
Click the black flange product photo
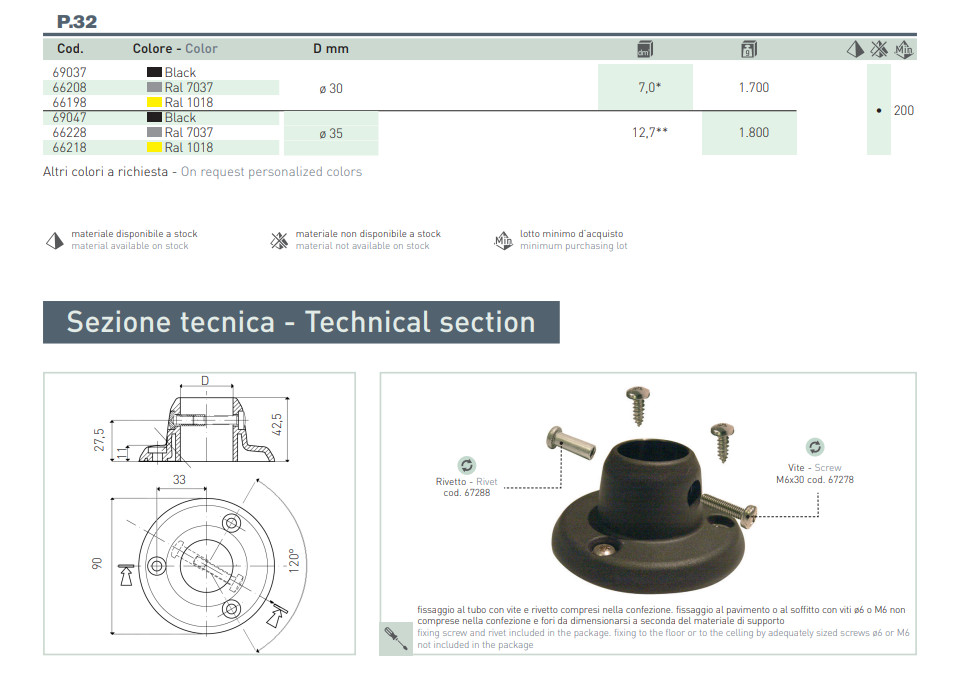click(647, 515)
